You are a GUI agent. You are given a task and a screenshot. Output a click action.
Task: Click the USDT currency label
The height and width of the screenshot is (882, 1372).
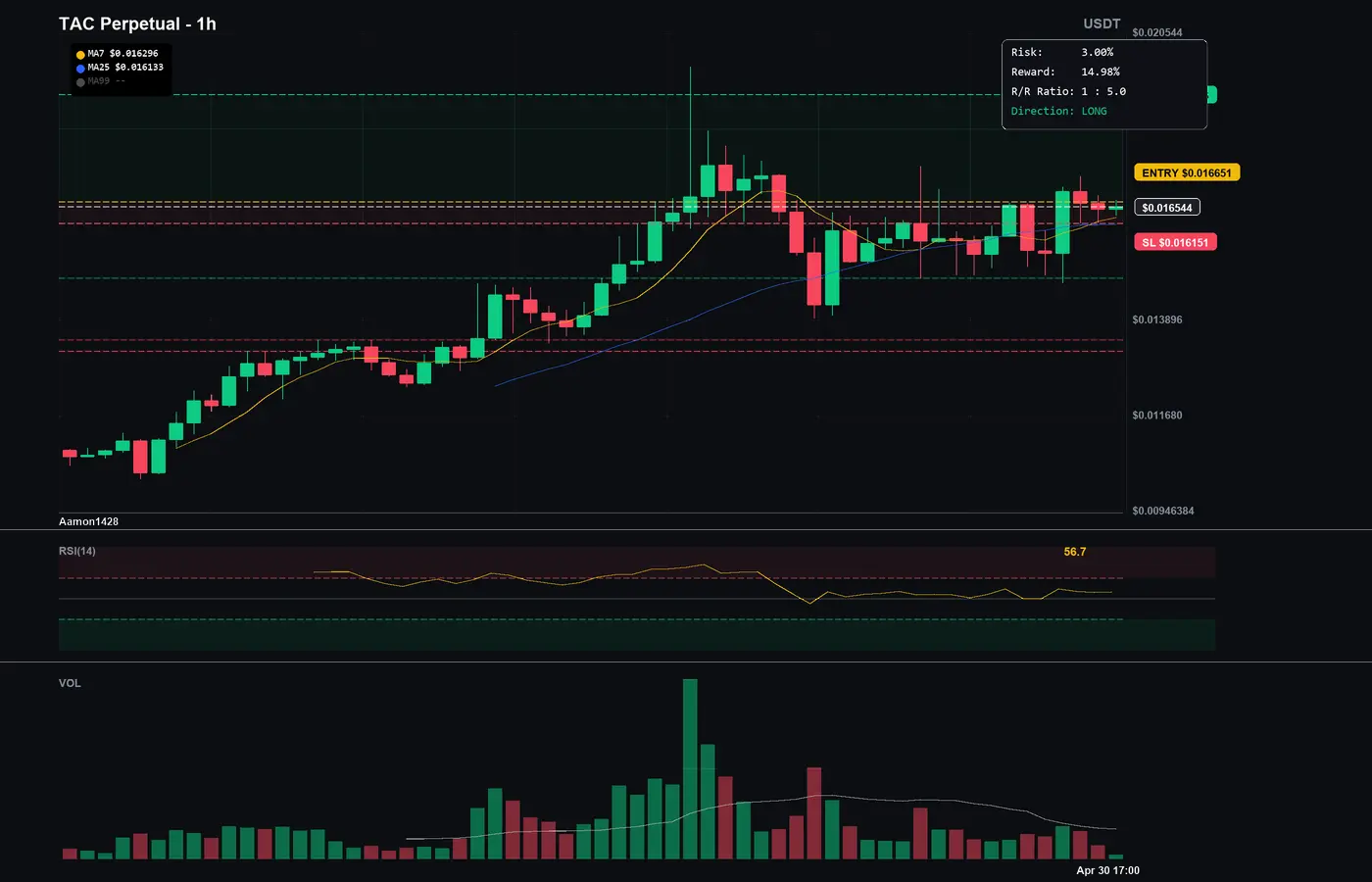[x=1102, y=24]
